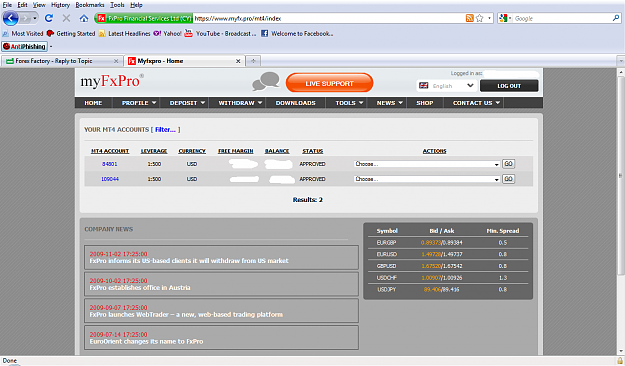Screen dimensions: 625x366
Task: Click the LOG OUT button
Action: (x=509, y=86)
